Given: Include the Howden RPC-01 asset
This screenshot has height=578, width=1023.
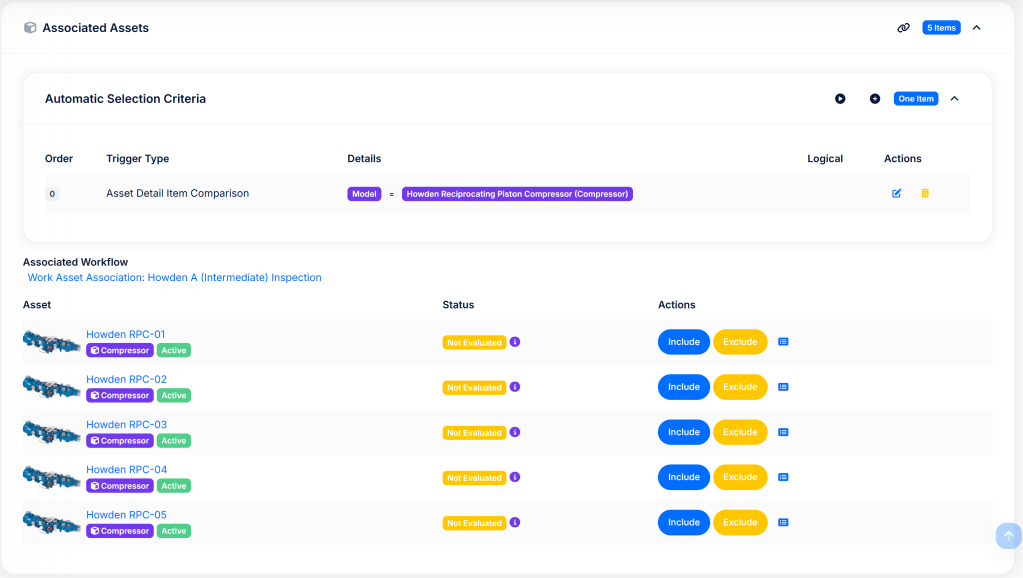Looking at the screenshot, I should pyautogui.click(x=684, y=342).
